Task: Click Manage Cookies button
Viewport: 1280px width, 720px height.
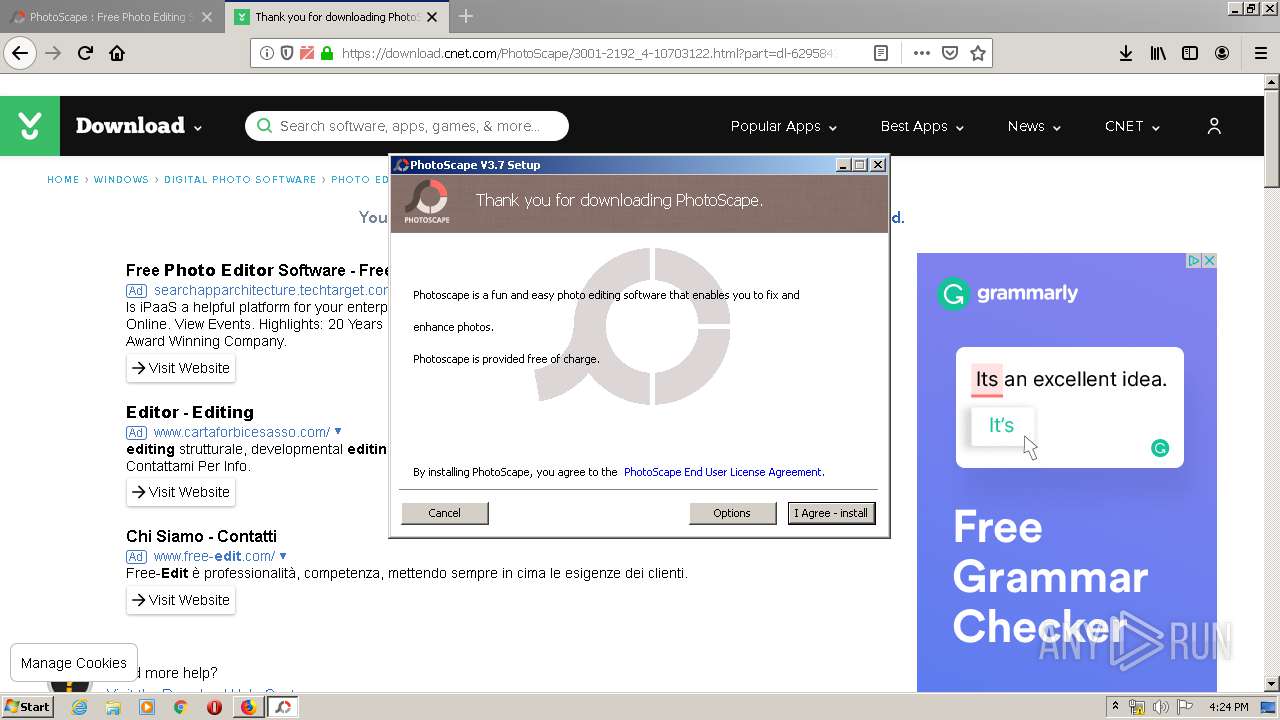Action: point(74,663)
